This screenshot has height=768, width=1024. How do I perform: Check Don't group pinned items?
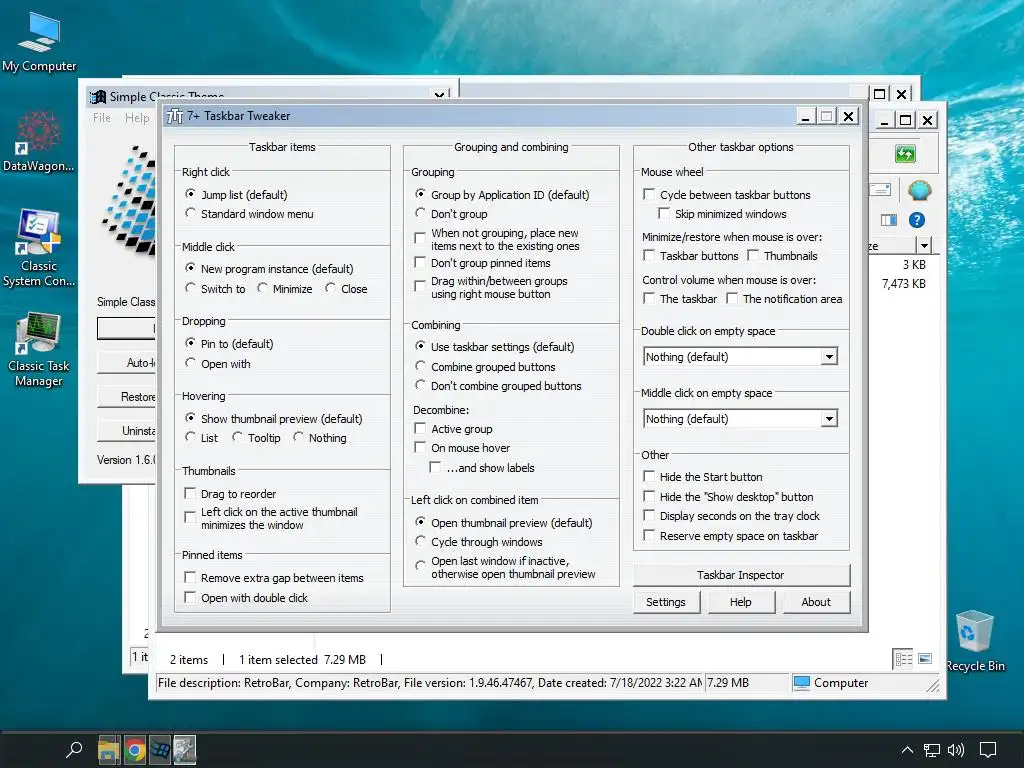420,262
